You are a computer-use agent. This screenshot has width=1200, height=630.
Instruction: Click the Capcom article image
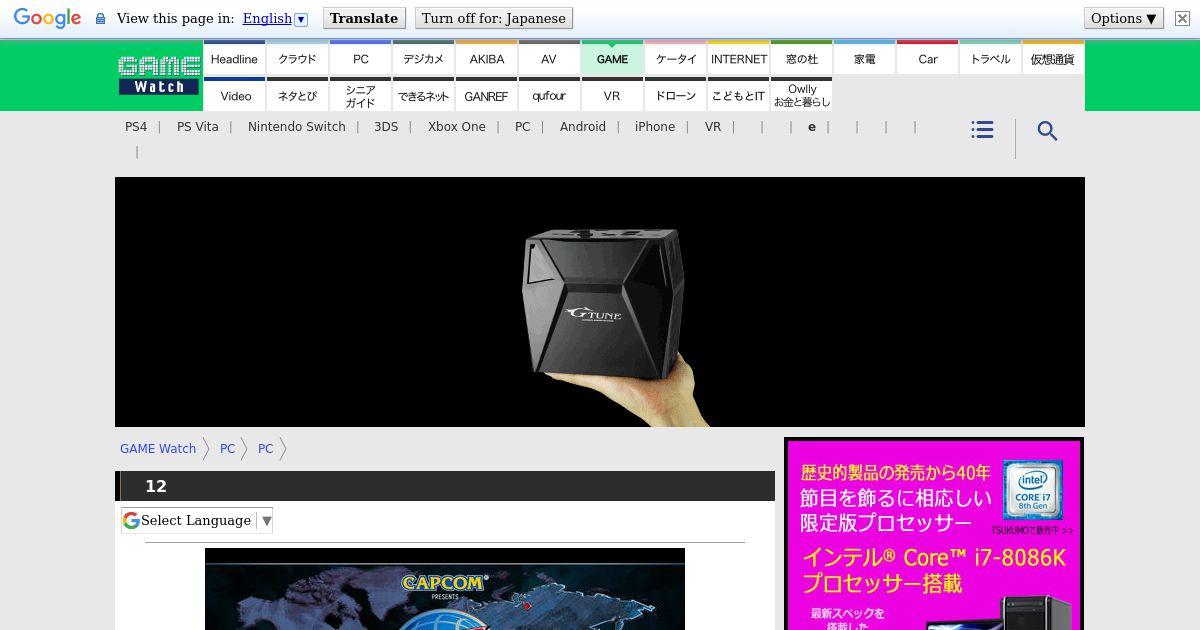445,589
